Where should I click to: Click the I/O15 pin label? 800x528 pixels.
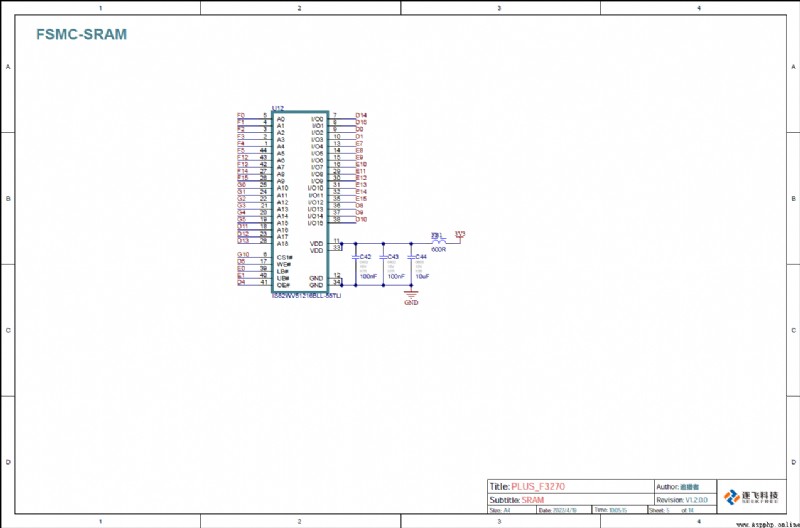point(315,223)
